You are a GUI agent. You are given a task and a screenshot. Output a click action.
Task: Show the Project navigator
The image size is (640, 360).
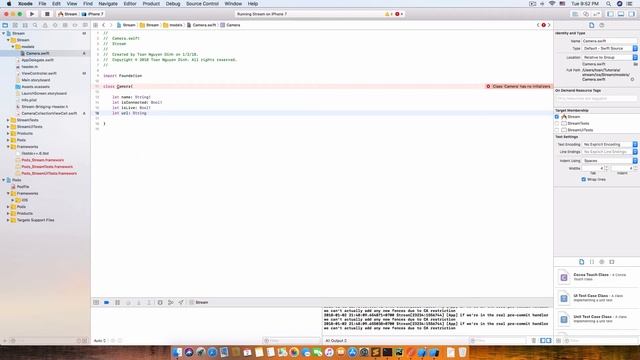click(x=5, y=25)
